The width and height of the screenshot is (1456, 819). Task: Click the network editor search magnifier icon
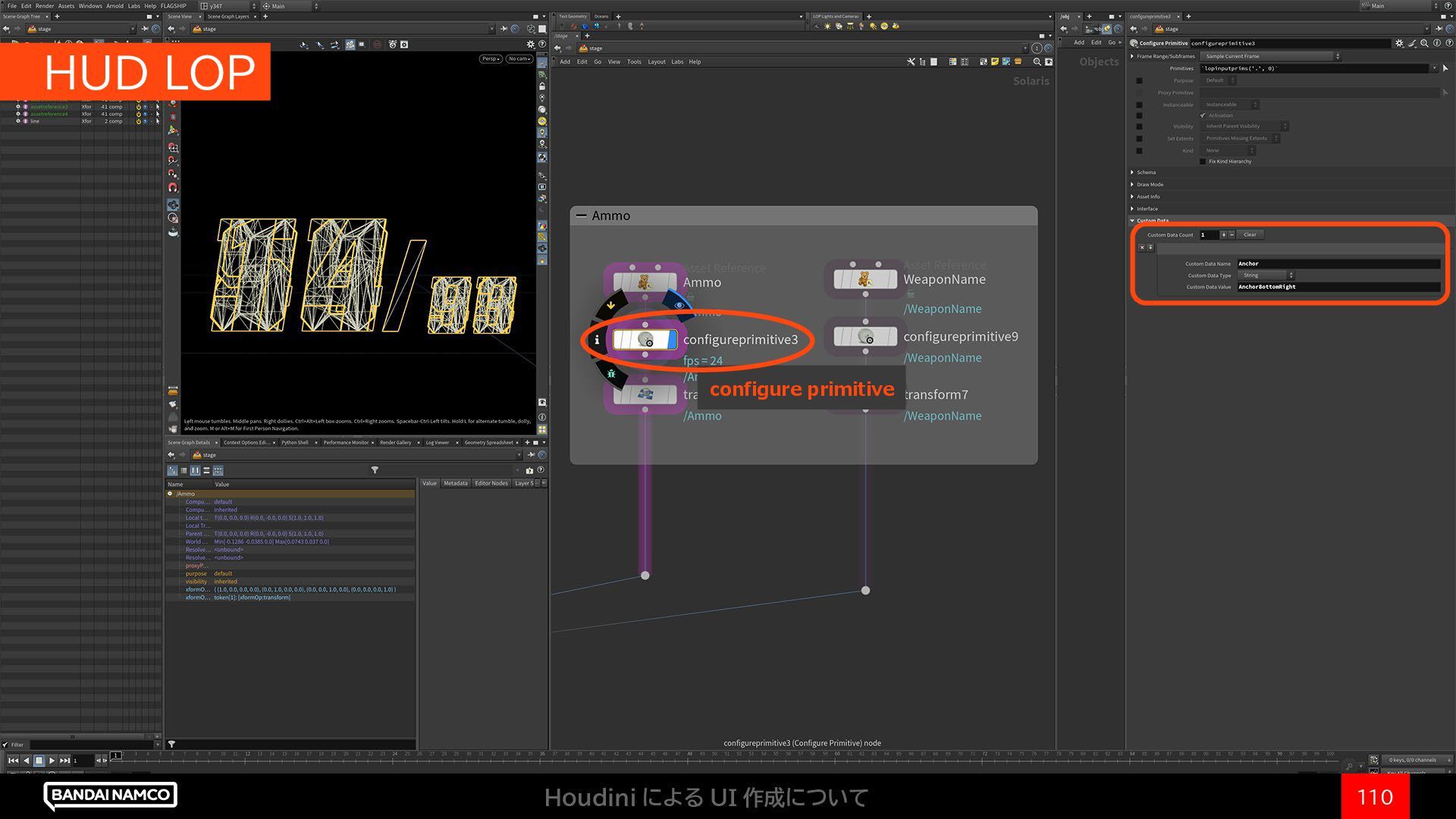click(1037, 61)
